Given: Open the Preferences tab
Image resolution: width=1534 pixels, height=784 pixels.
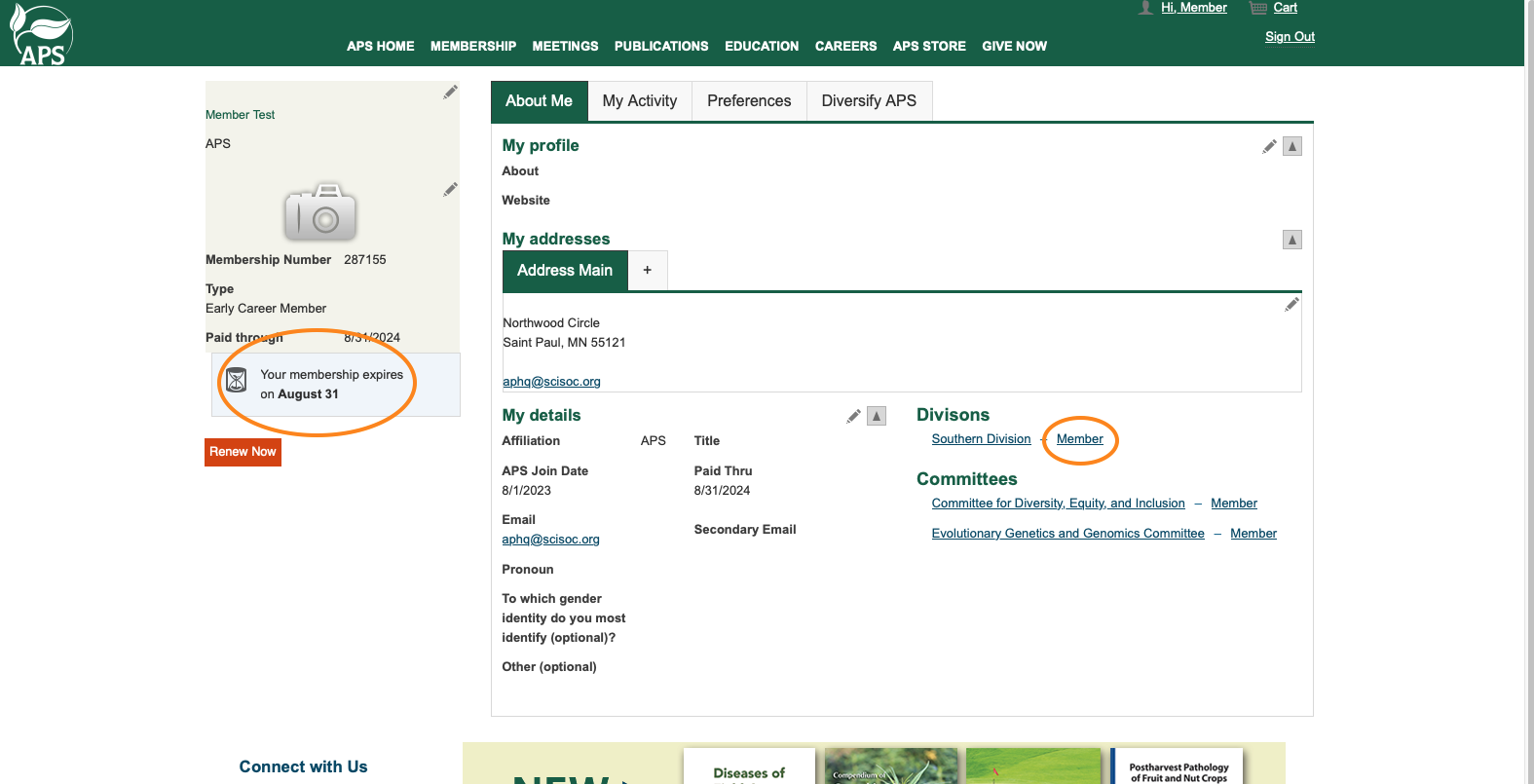Looking at the screenshot, I should tap(749, 101).
